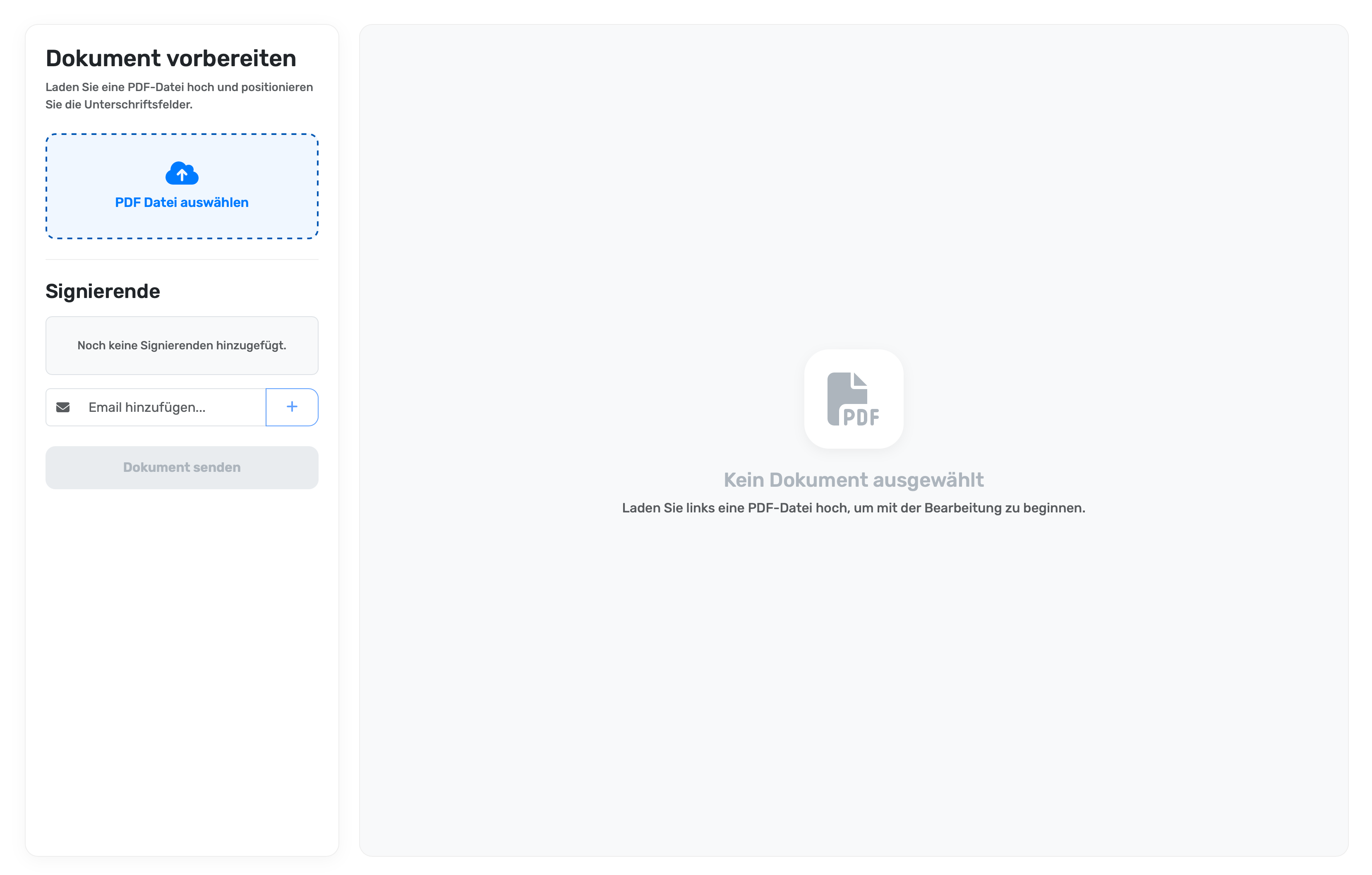Select the 'PDF Datei auswählen' link text
Image resolution: width=1372 pixels, height=875 pixels.
tap(182, 202)
